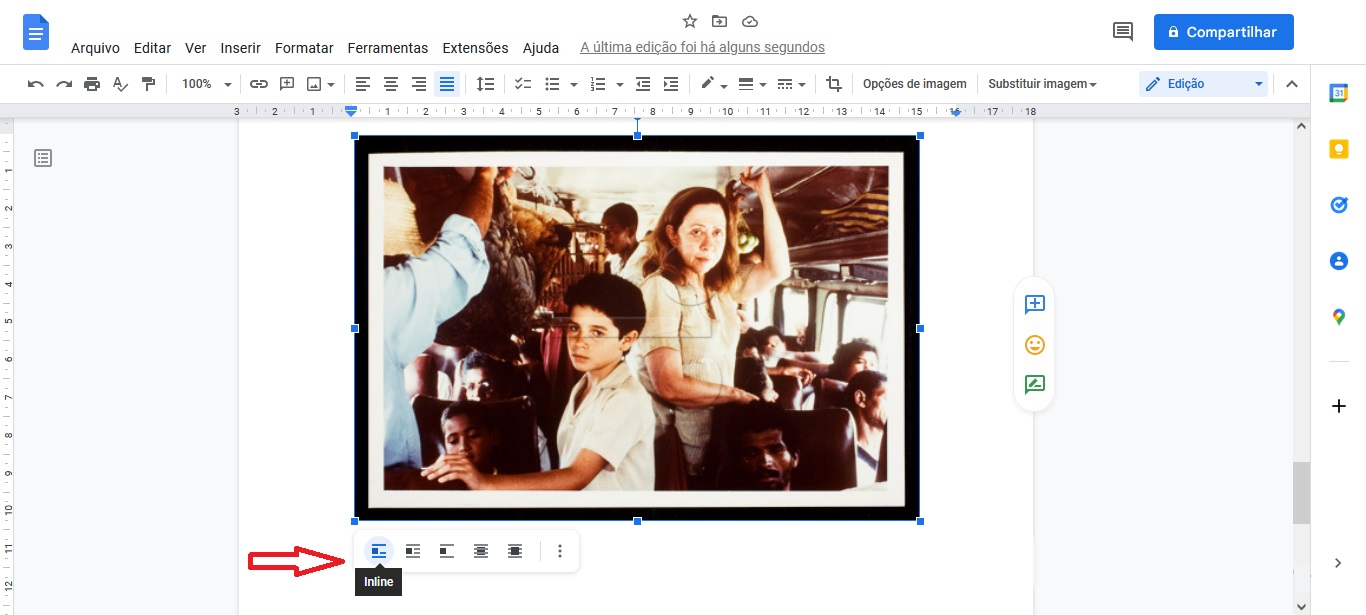Viewport: 1366px width, 615px height.
Task: Open the Extensões menu
Action: 475,48
